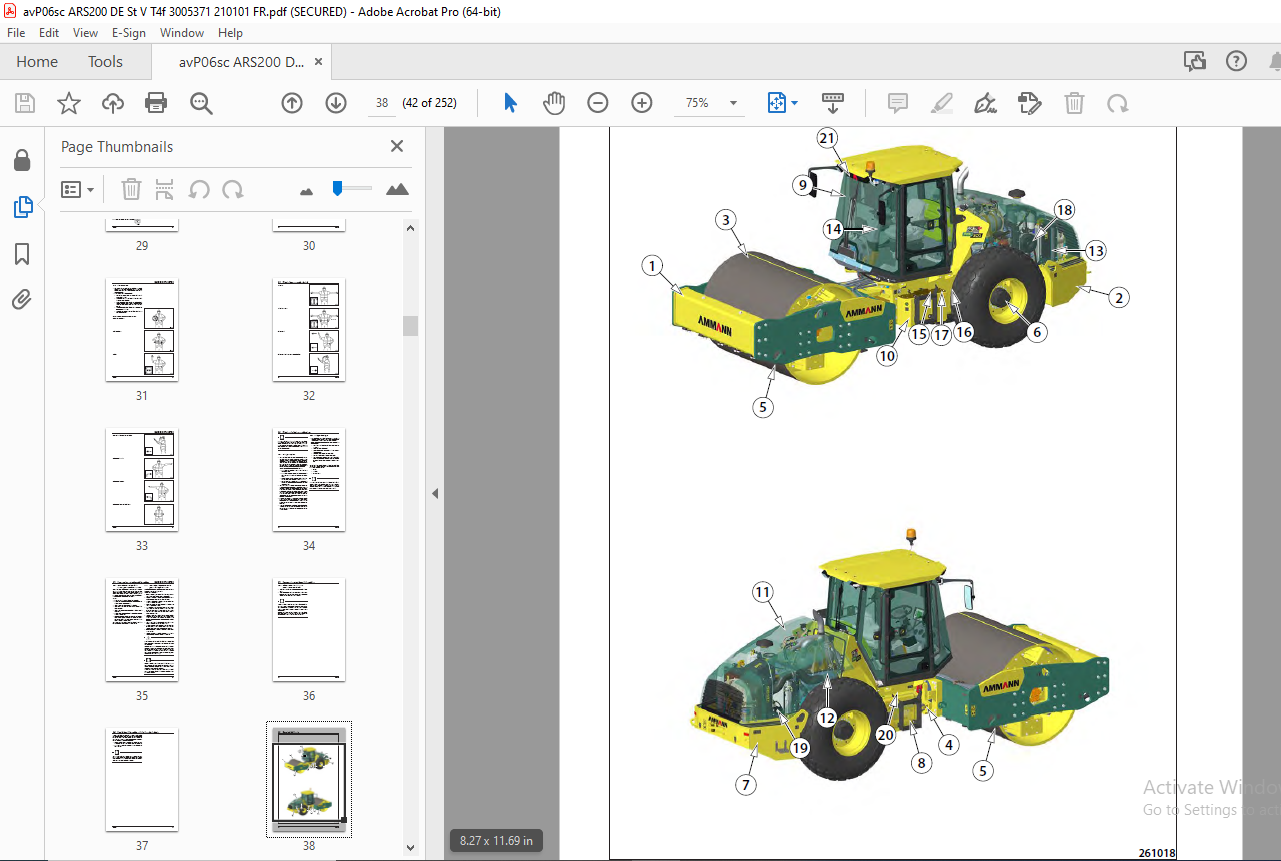
Task: Select the highlight text pen tool
Action: click(x=942, y=103)
